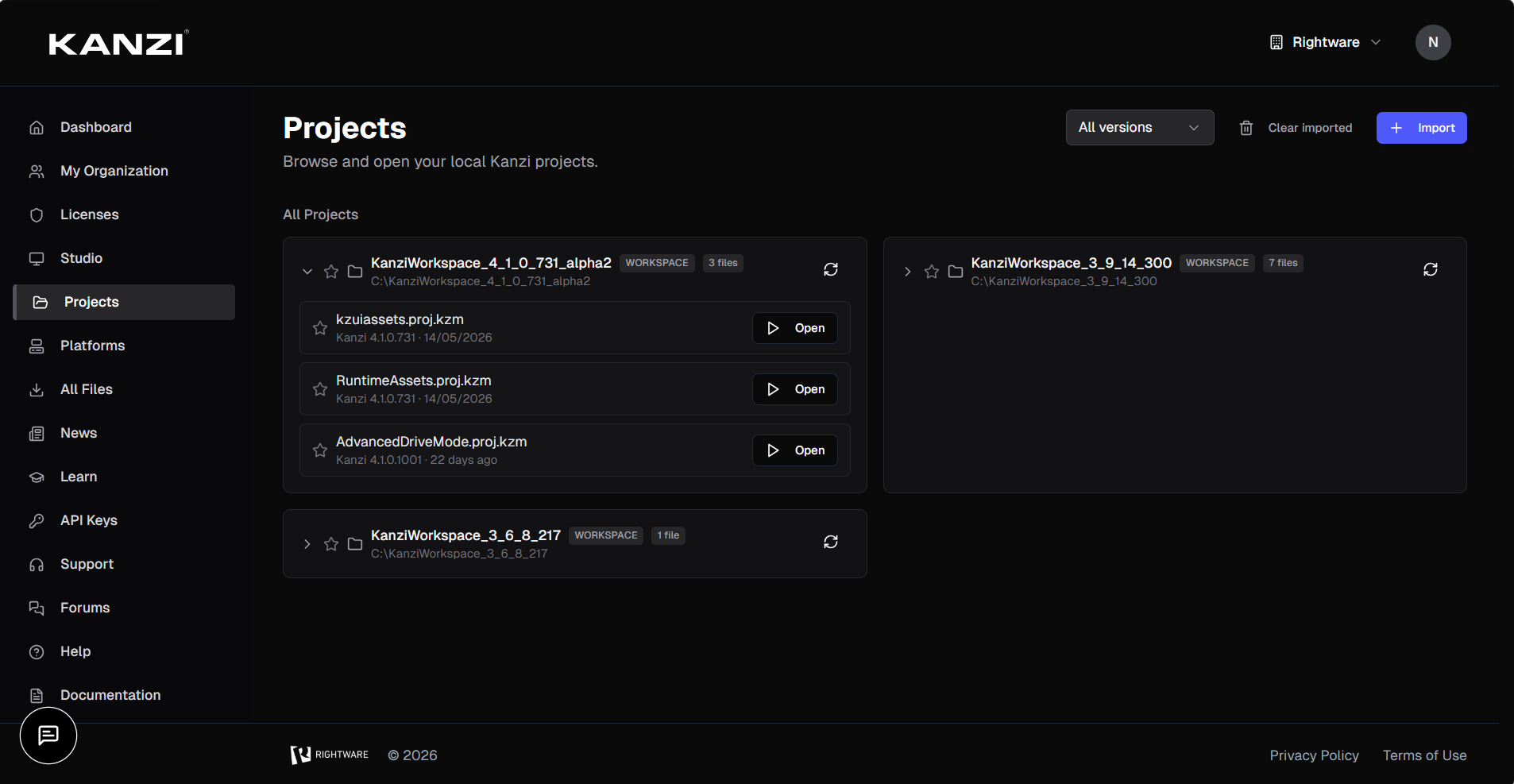Open Help in sidebar
The height and width of the screenshot is (784, 1514).
[124, 651]
